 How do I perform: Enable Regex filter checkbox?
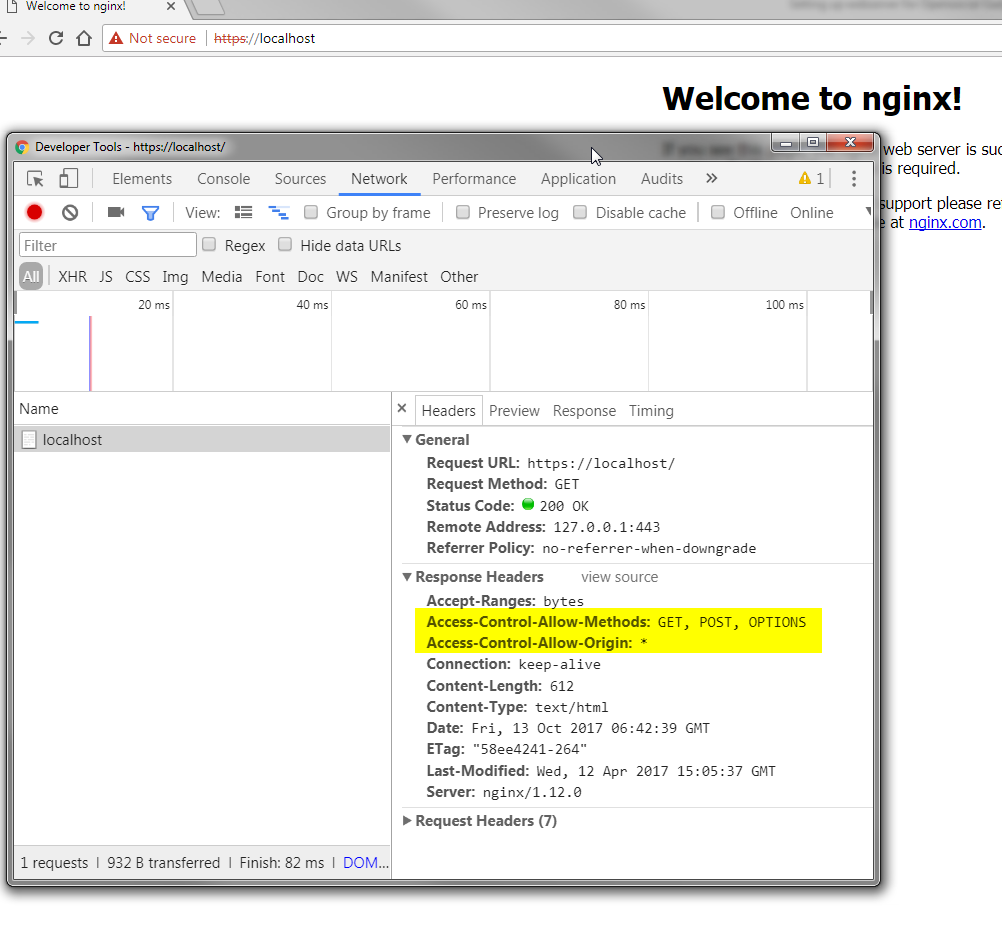[209, 245]
